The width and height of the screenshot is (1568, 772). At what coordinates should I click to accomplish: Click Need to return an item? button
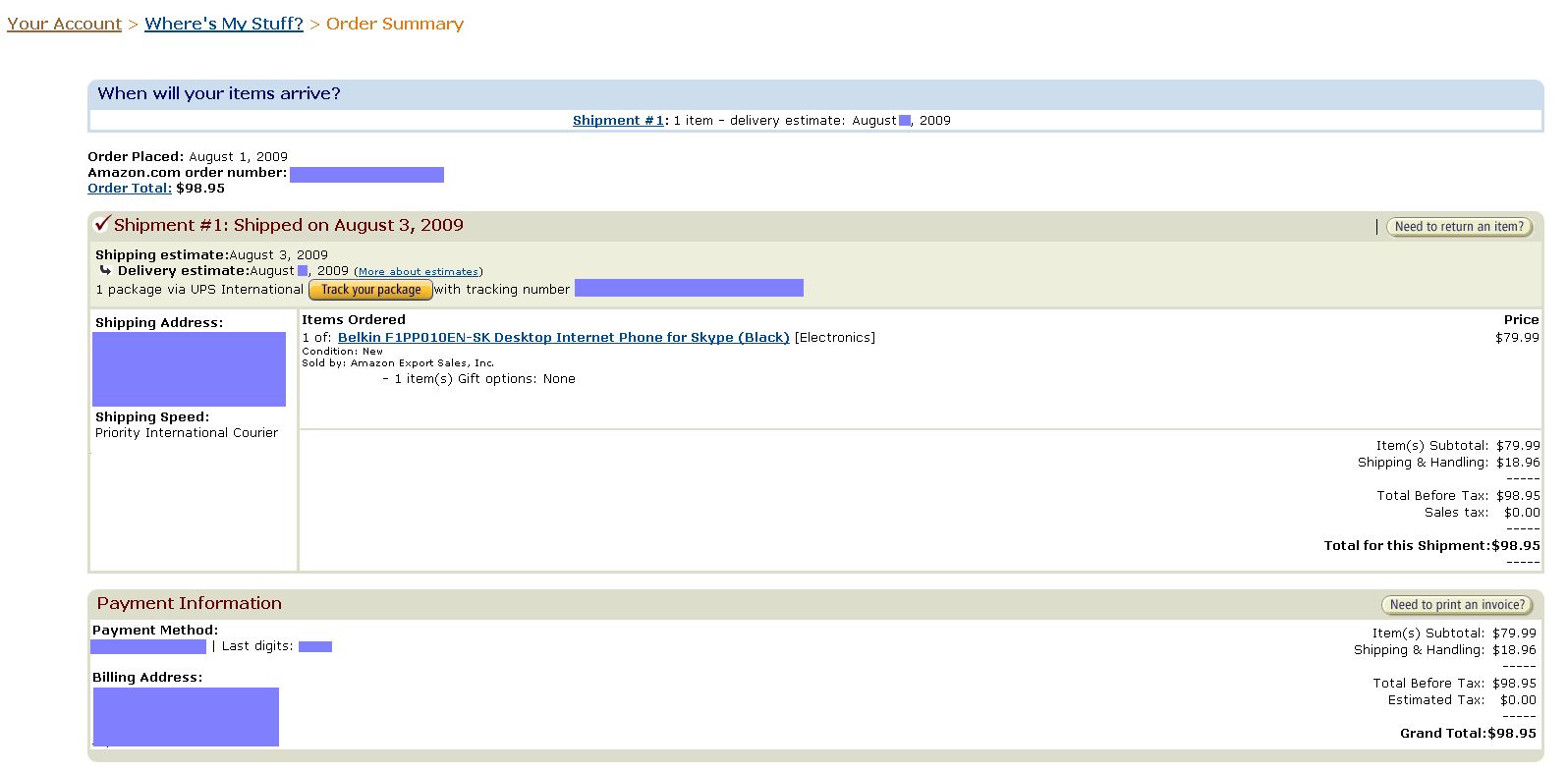(1459, 227)
